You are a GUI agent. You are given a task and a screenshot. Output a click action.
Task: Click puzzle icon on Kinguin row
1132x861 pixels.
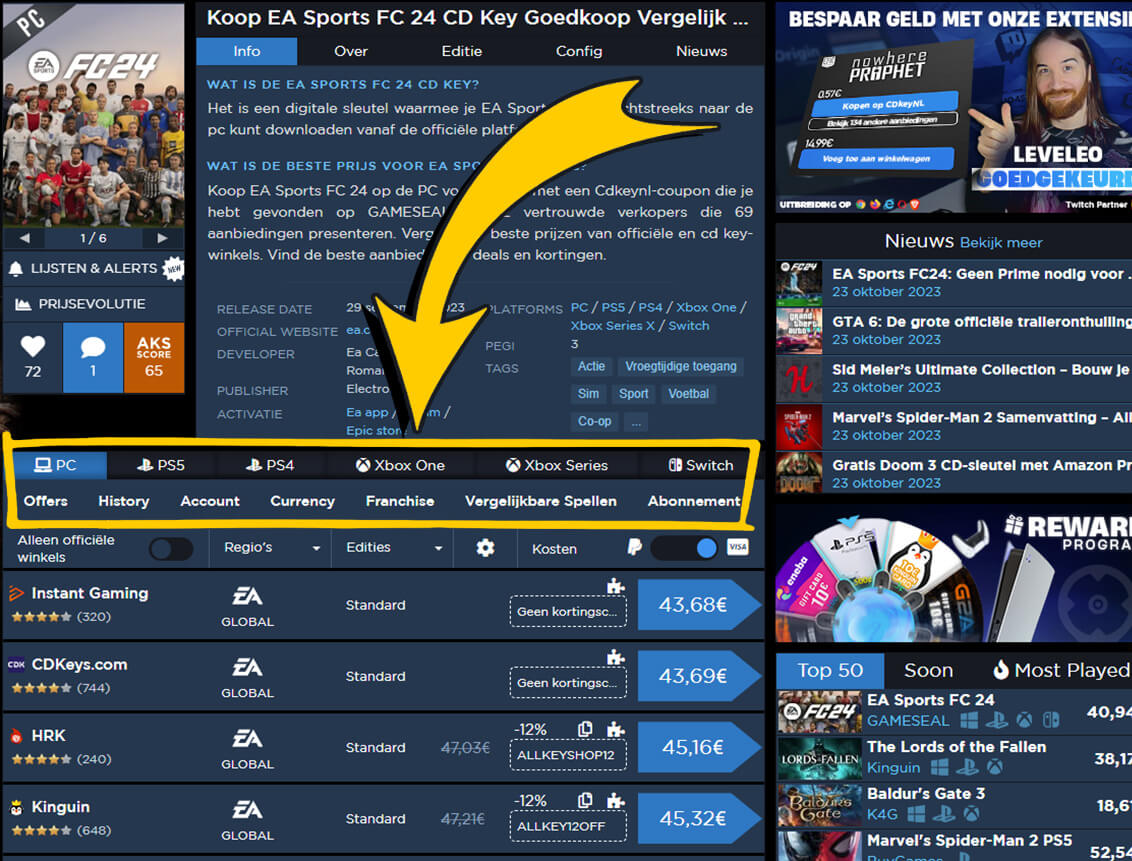coord(615,800)
